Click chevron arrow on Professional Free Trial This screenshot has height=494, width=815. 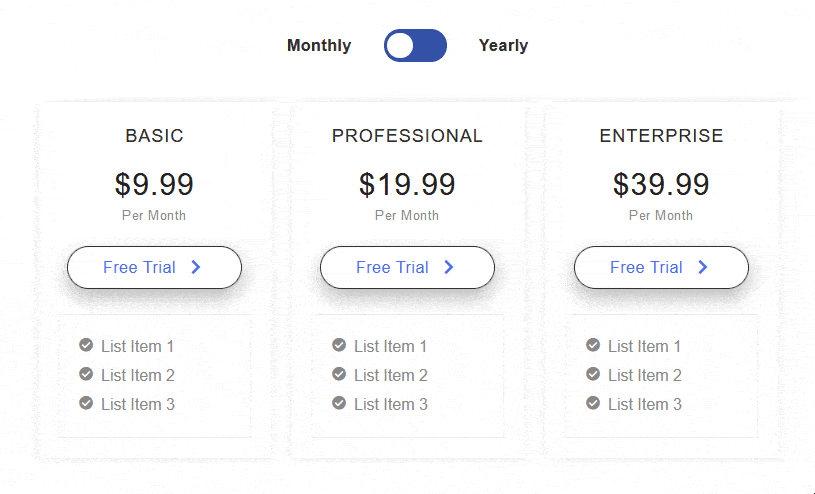pos(449,267)
